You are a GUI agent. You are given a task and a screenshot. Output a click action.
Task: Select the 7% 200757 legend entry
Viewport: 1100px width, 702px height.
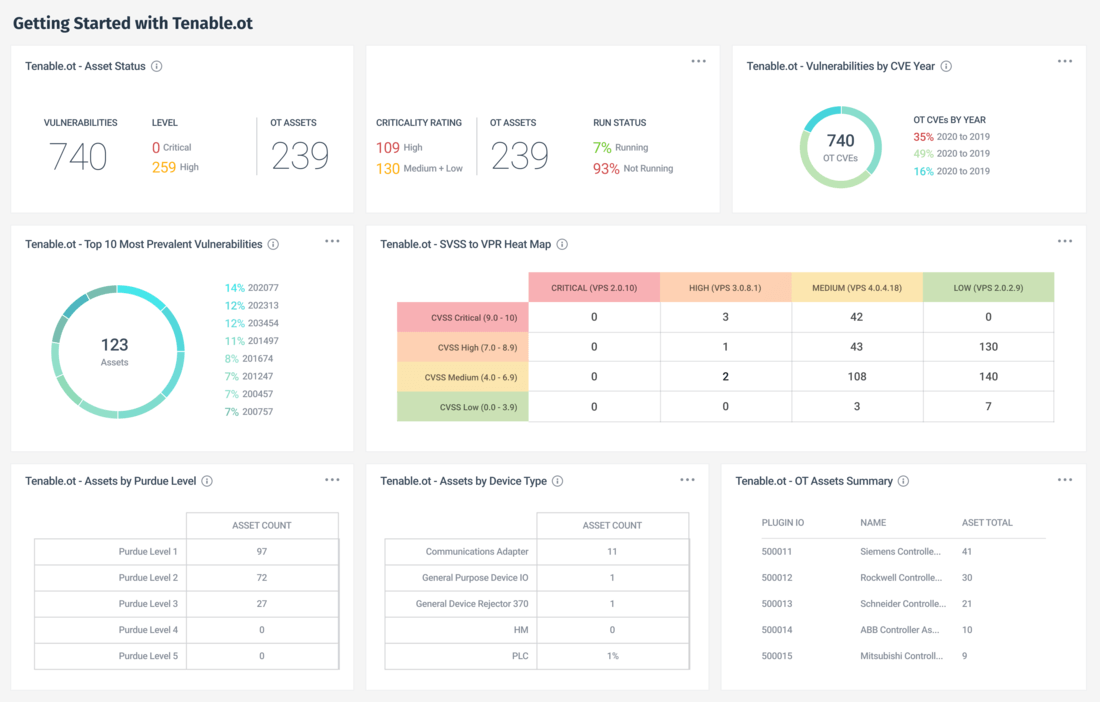point(249,412)
